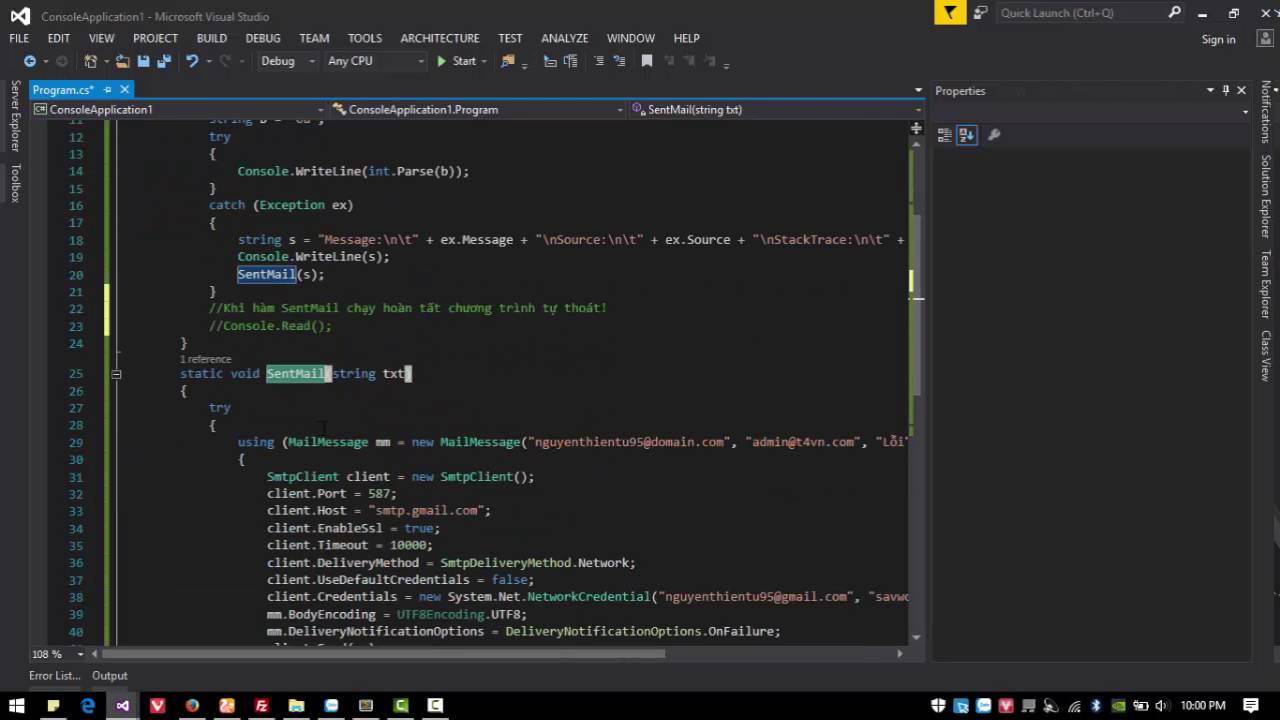This screenshot has height=720, width=1280.
Task: Click the Sign in link
Action: point(1218,39)
